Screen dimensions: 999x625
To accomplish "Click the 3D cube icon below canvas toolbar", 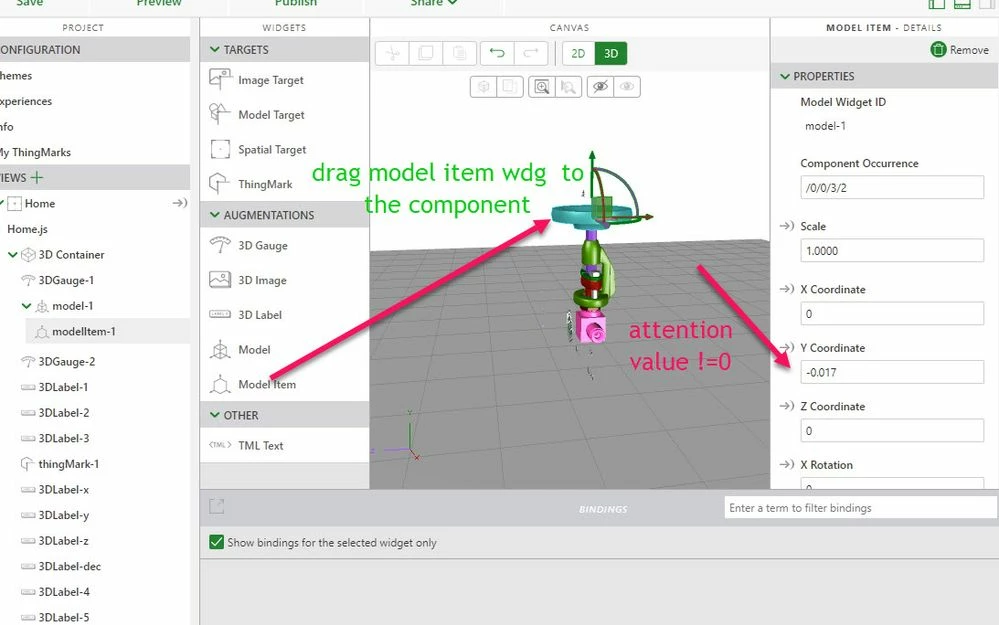I will (x=484, y=87).
